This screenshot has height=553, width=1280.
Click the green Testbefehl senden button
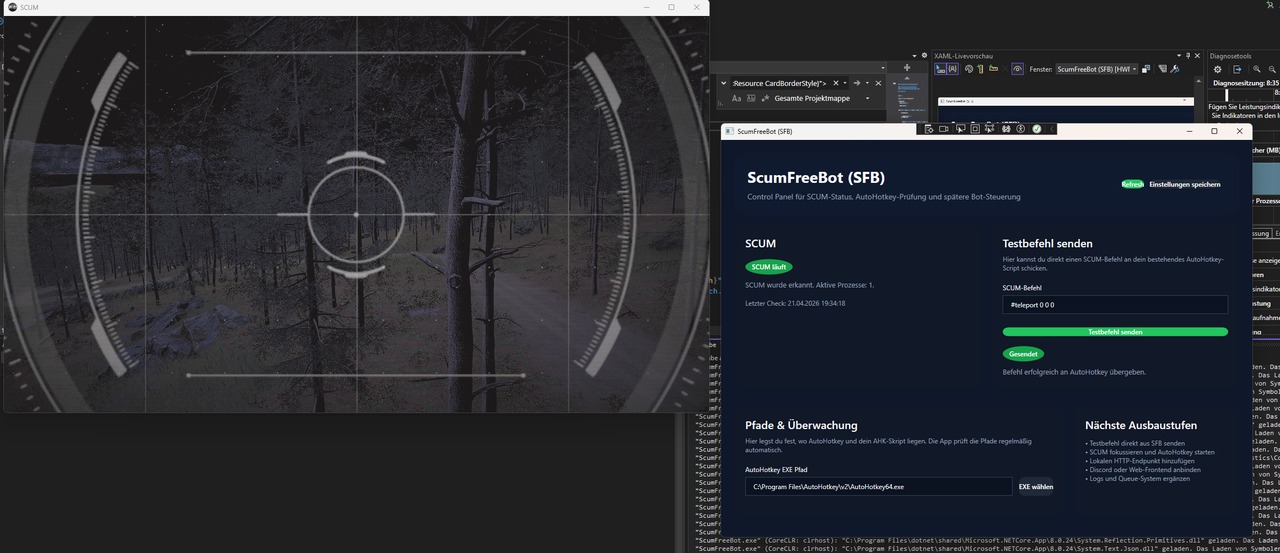click(x=1115, y=332)
